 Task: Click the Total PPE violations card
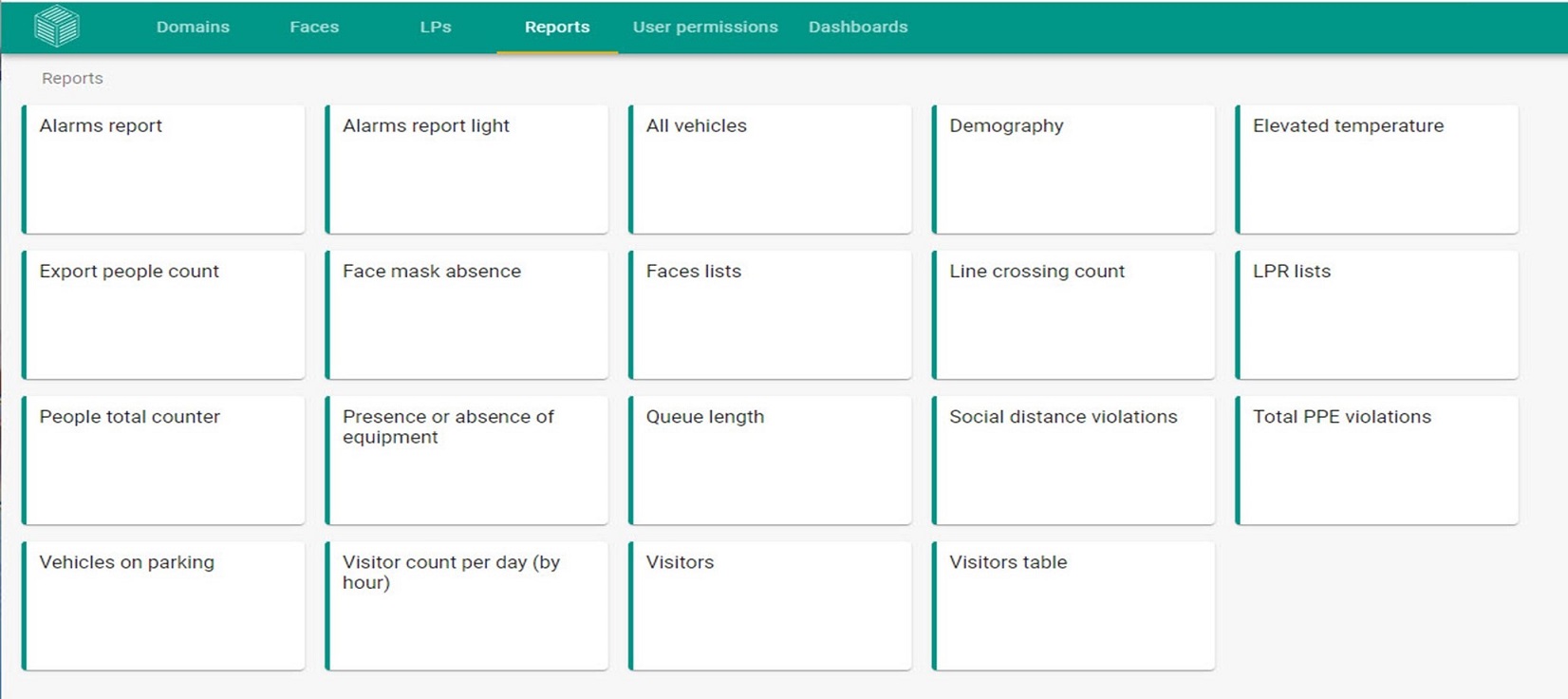1377,460
